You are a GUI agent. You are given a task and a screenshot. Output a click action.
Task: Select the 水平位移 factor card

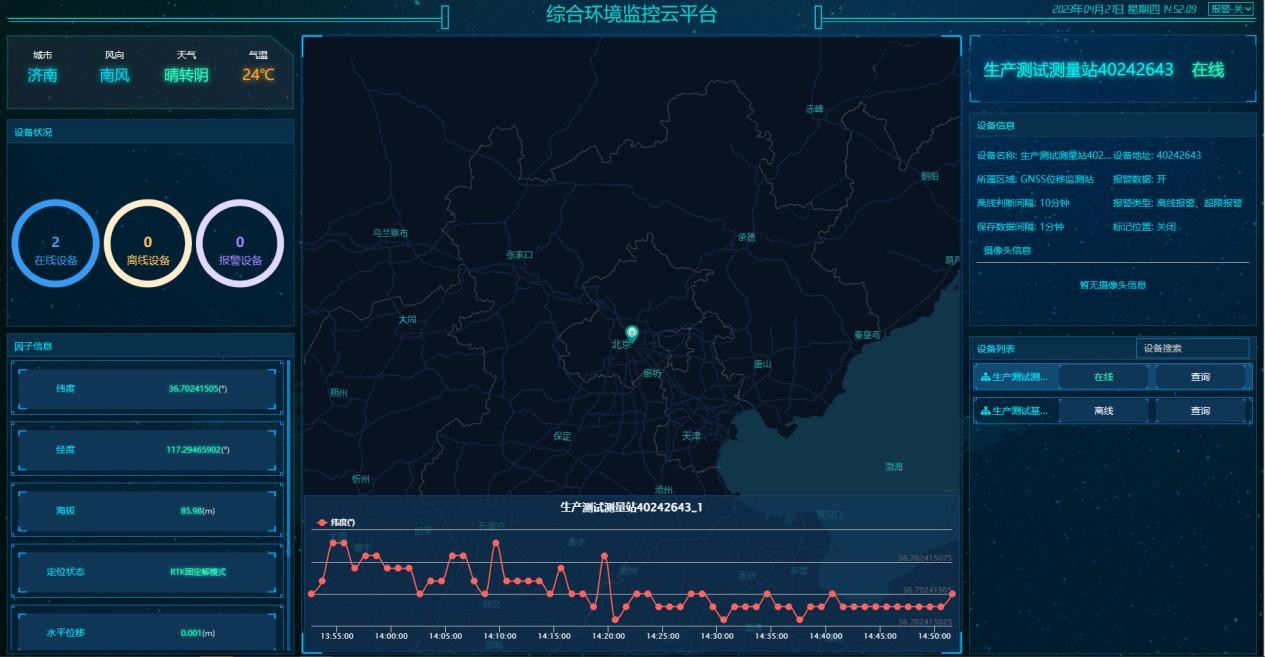click(x=145, y=632)
